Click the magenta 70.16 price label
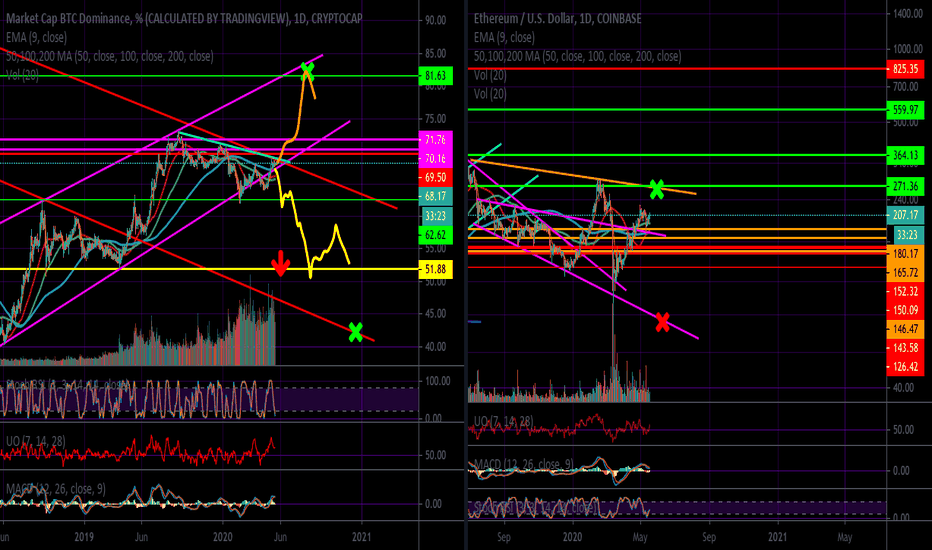Screen dimensions: 932x550 [436, 158]
